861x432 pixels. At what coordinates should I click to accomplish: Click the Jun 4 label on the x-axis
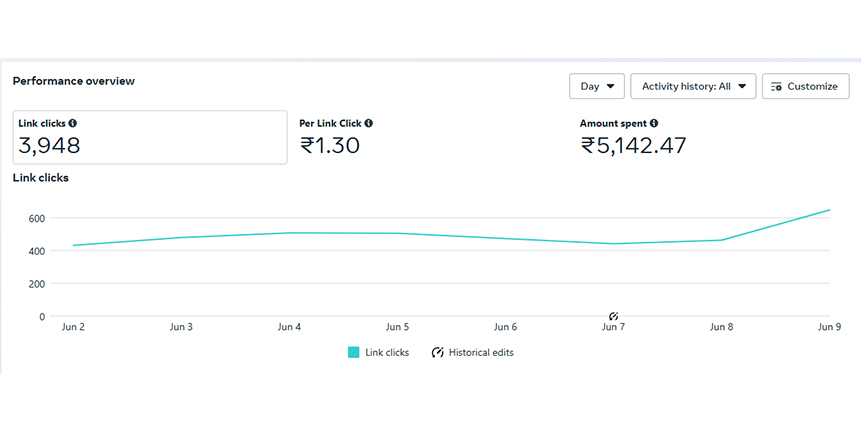pos(290,327)
